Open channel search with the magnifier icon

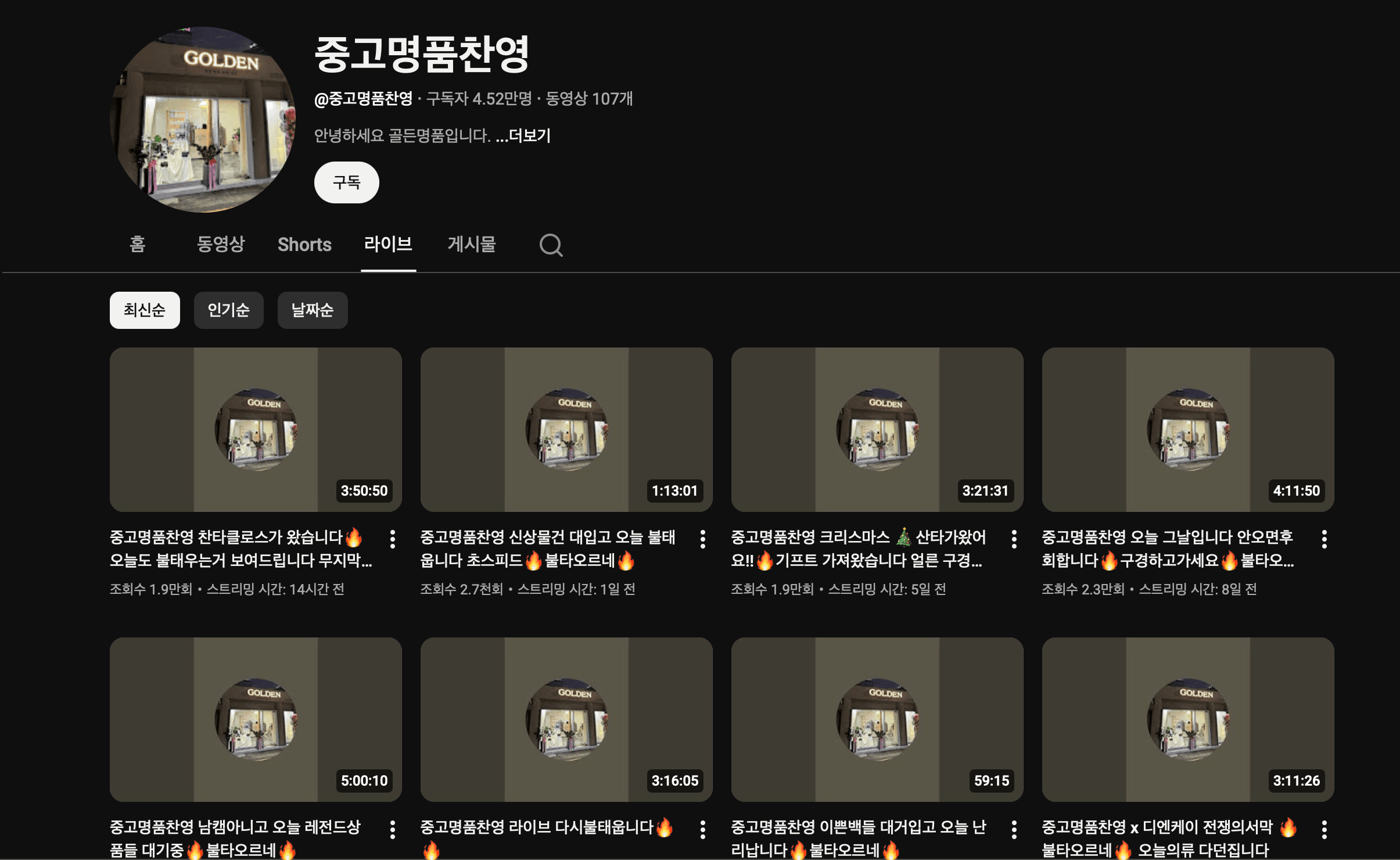(x=551, y=245)
